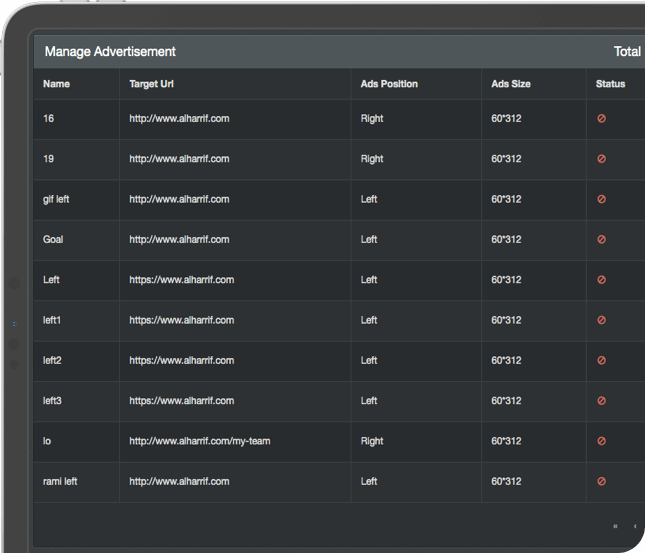The image size is (645, 553).
Task: Click the status icon for ad 16
Action: (601, 119)
